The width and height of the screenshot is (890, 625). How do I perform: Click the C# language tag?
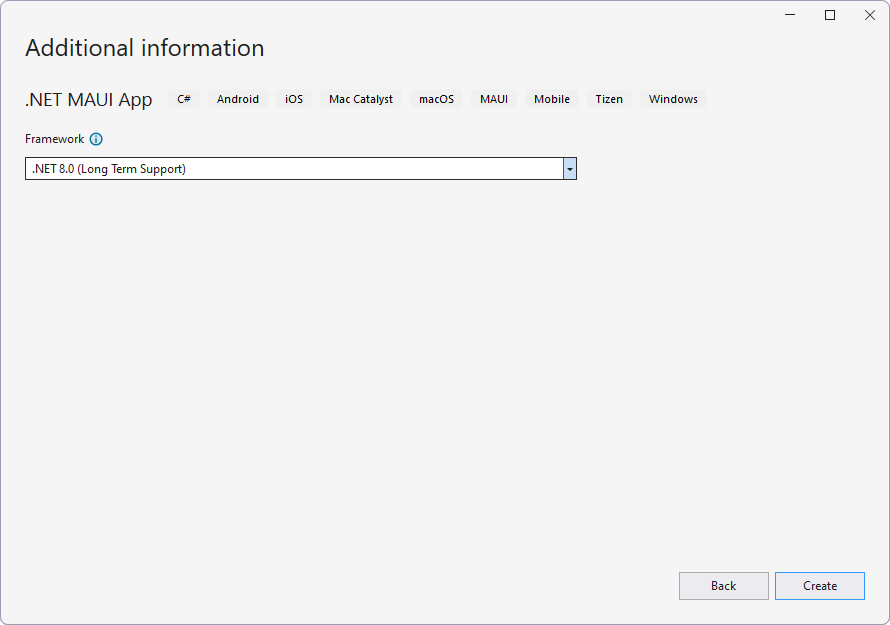coord(184,99)
